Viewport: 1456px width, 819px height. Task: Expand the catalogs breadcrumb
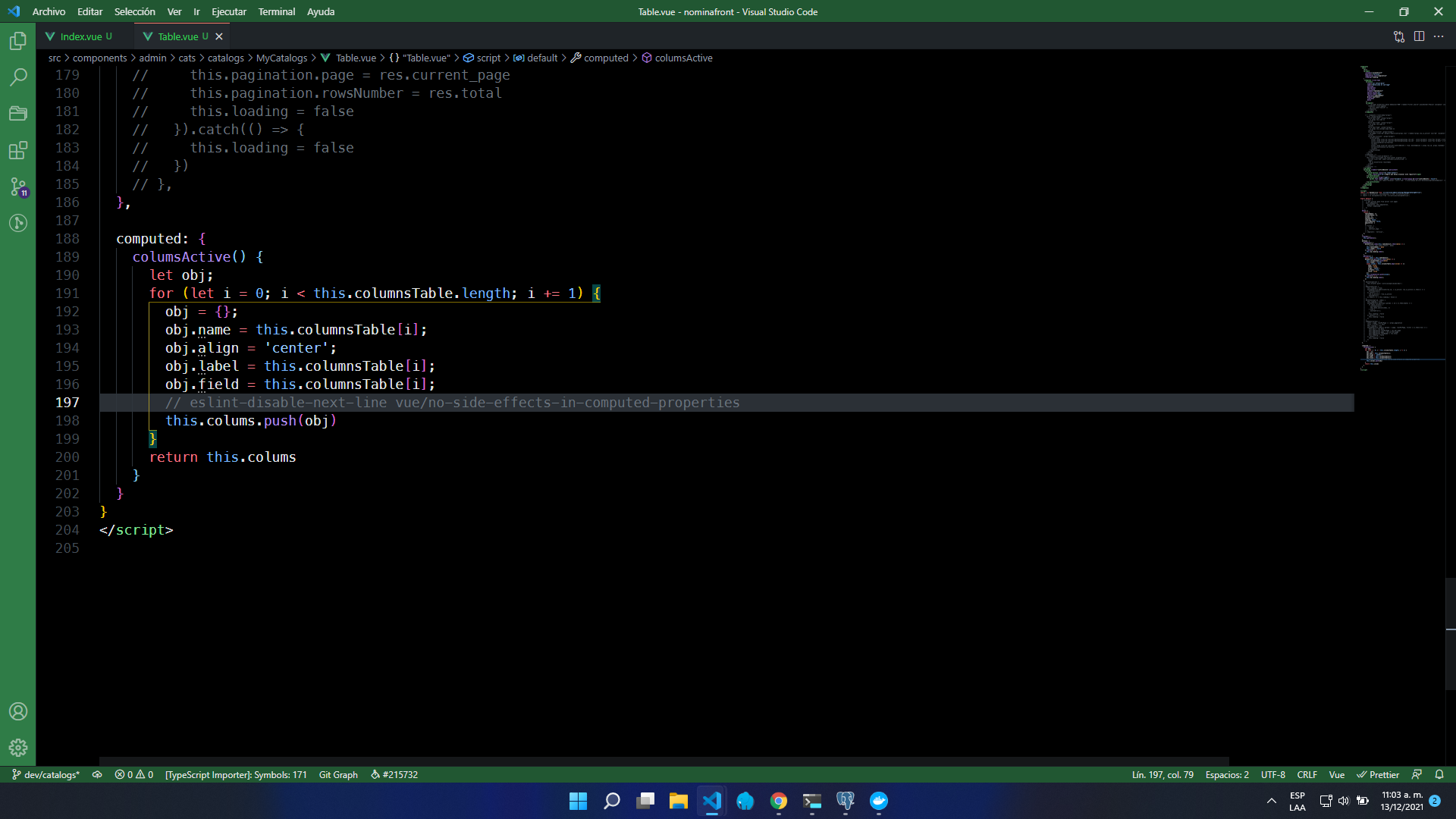226,58
